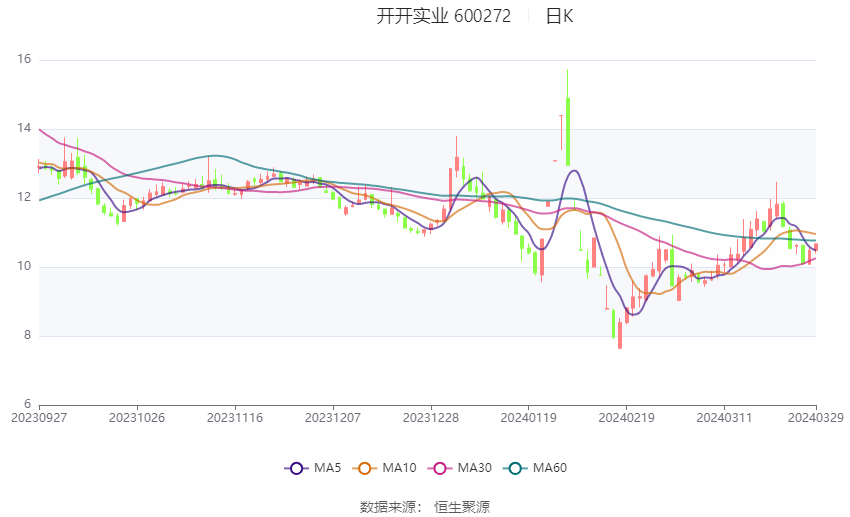The width and height of the screenshot is (850, 517).
Task: Click the chart title 开开实业 600272
Action: (x=443, y=16)
